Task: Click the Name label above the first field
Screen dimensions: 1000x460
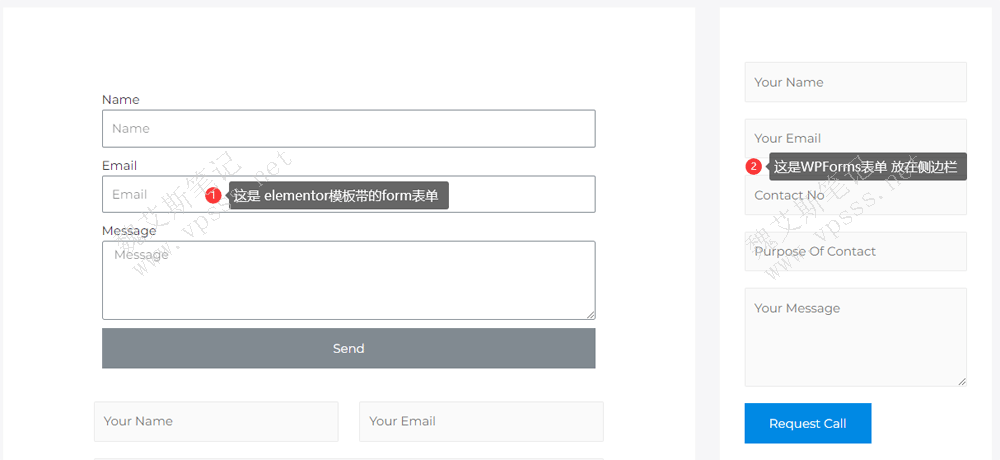Action: [121, 100]
